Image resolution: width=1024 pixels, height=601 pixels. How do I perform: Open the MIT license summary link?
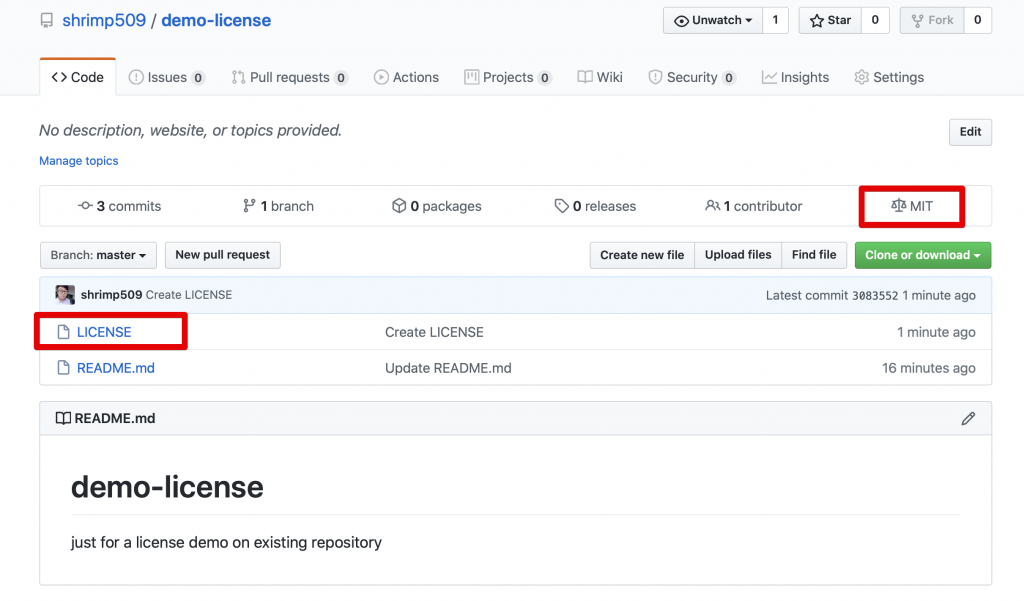912,206
